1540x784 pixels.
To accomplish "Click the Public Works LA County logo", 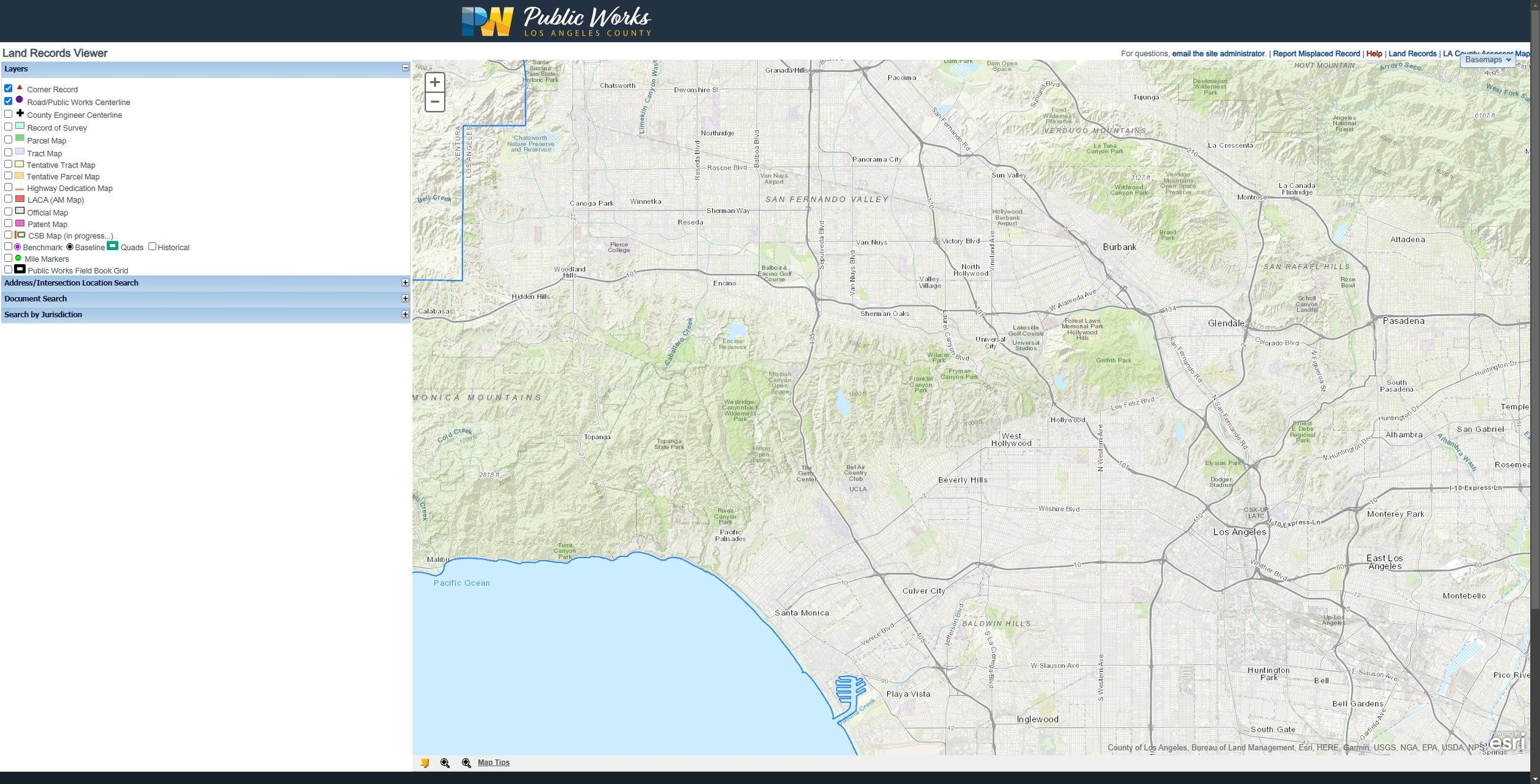I will [556, 22].
